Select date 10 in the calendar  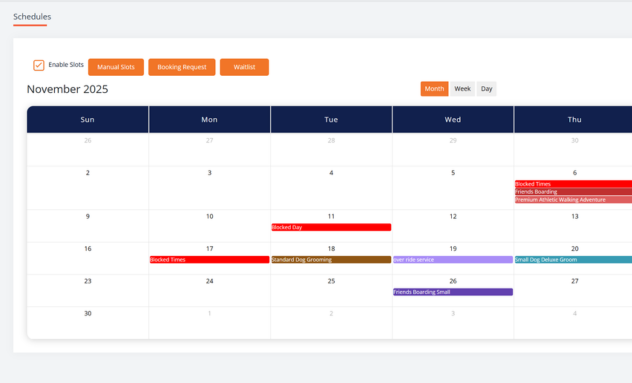pos(210,216)
